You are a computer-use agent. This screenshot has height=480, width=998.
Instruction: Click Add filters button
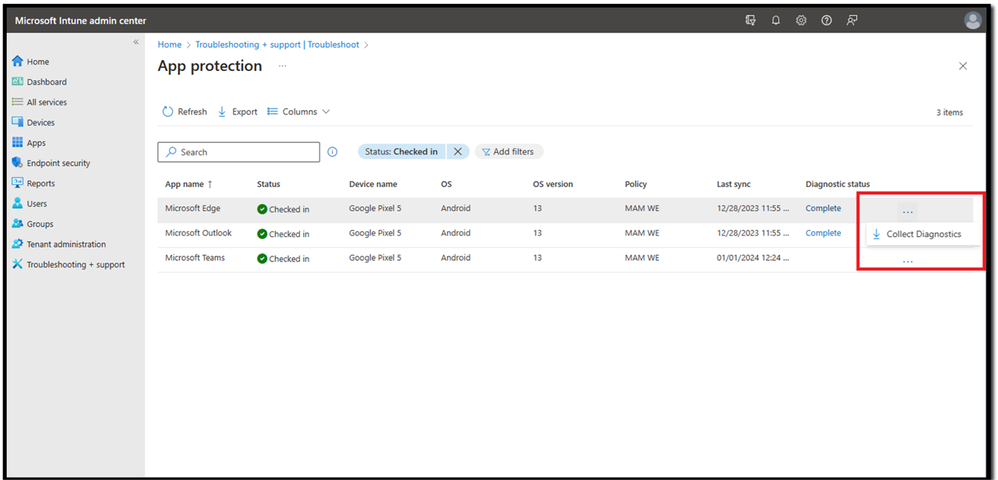(x=509, y=152)
